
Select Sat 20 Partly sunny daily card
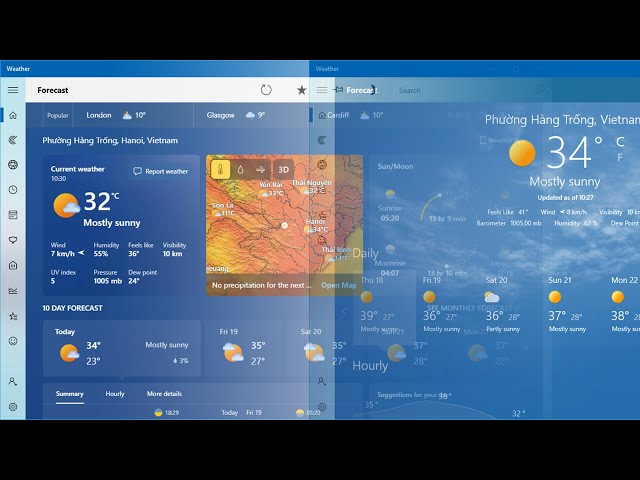(503, 304)
